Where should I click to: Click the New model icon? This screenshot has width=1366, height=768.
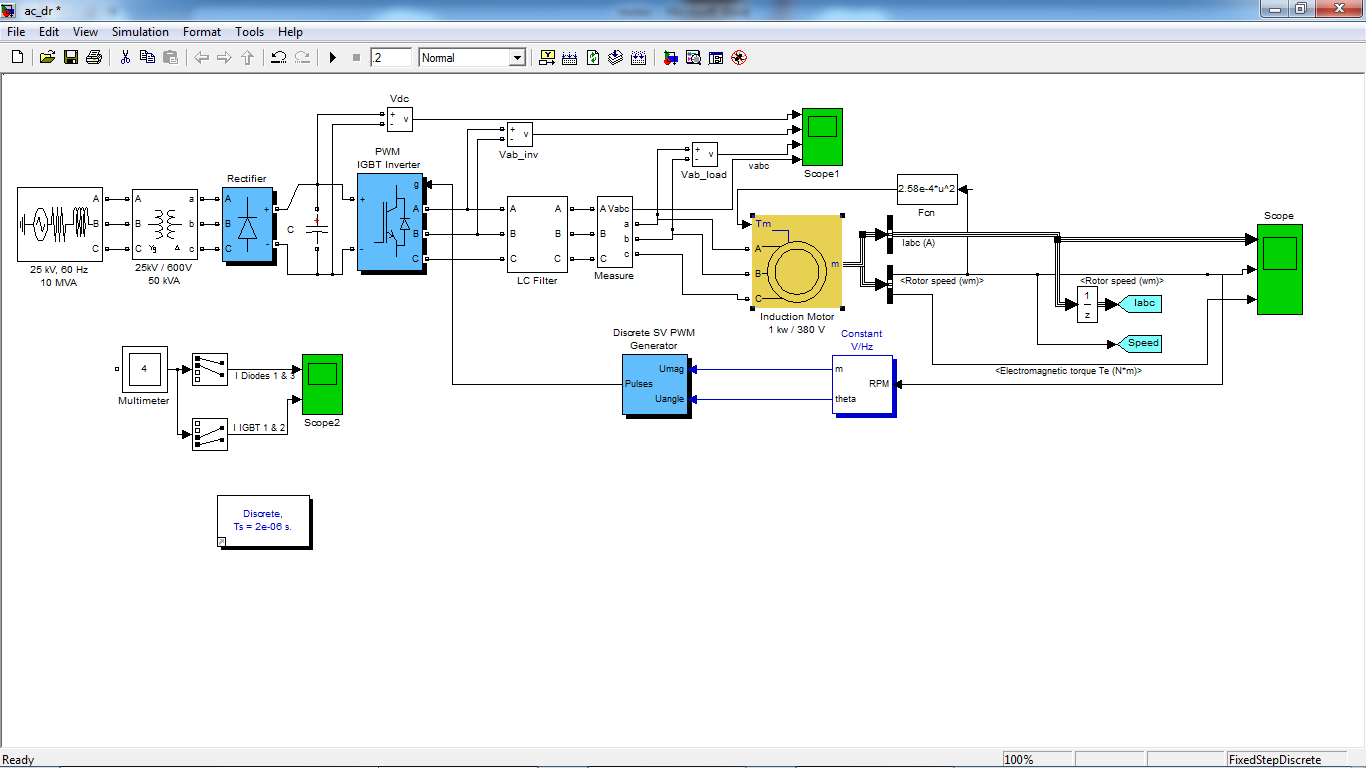17,58
